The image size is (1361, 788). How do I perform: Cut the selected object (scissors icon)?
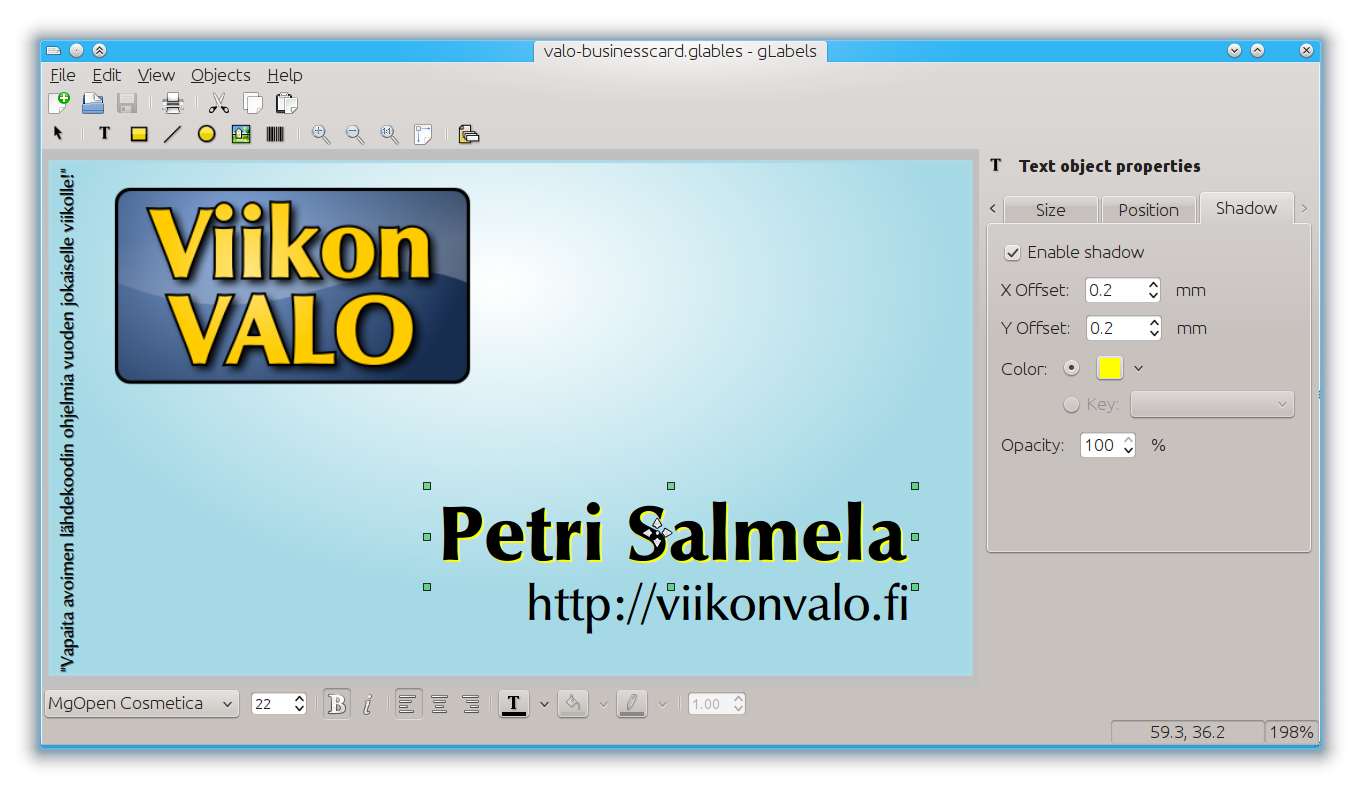tap(219, 102)
